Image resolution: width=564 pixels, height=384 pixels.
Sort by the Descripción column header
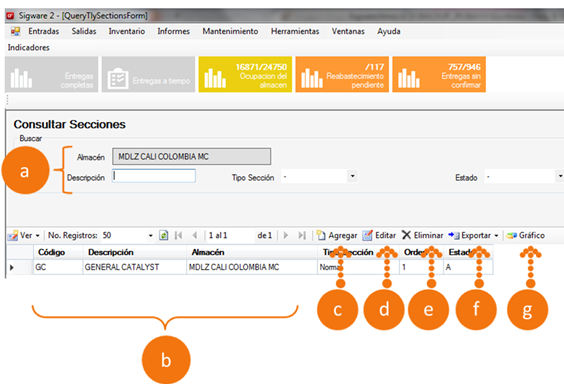click(135, 252)
